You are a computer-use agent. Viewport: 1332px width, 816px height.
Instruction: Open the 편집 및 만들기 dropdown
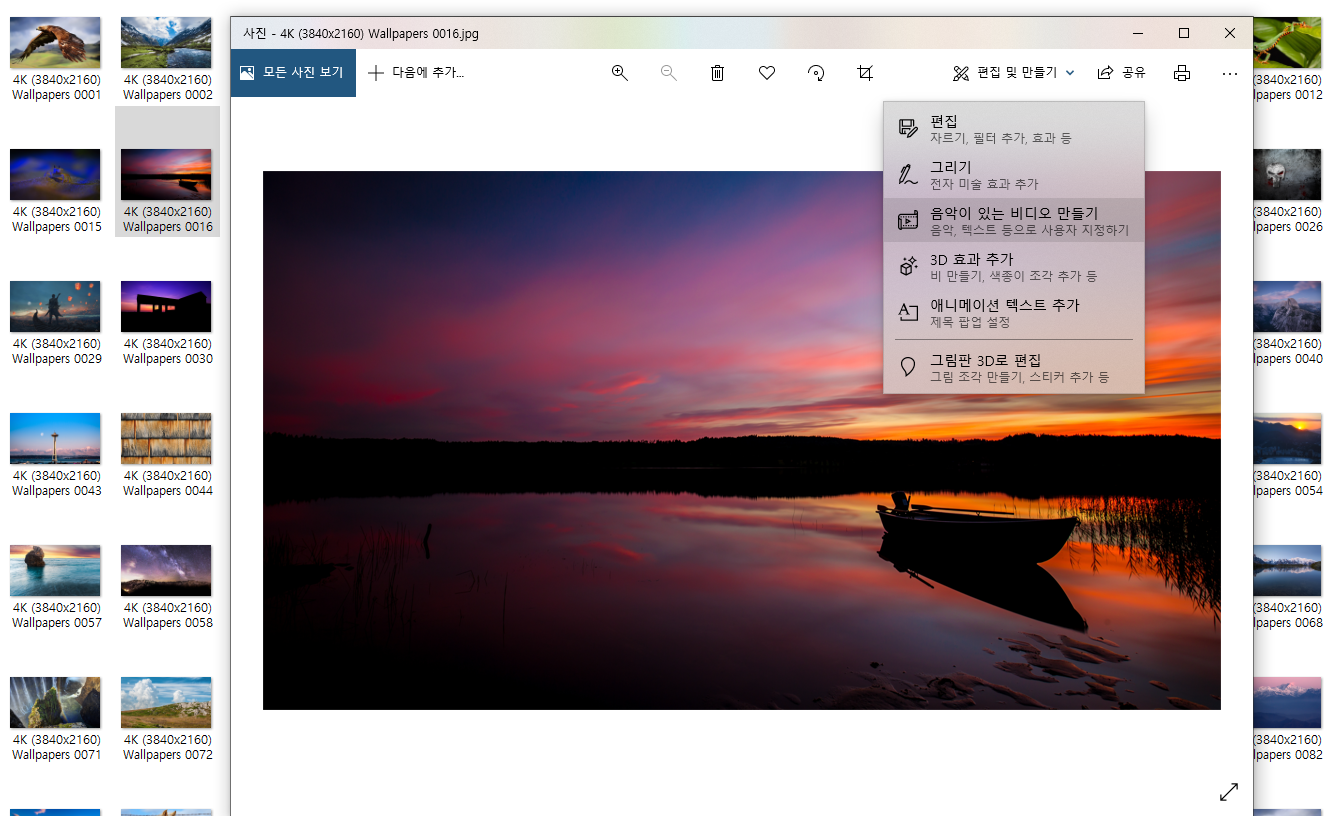[1014, 73]
